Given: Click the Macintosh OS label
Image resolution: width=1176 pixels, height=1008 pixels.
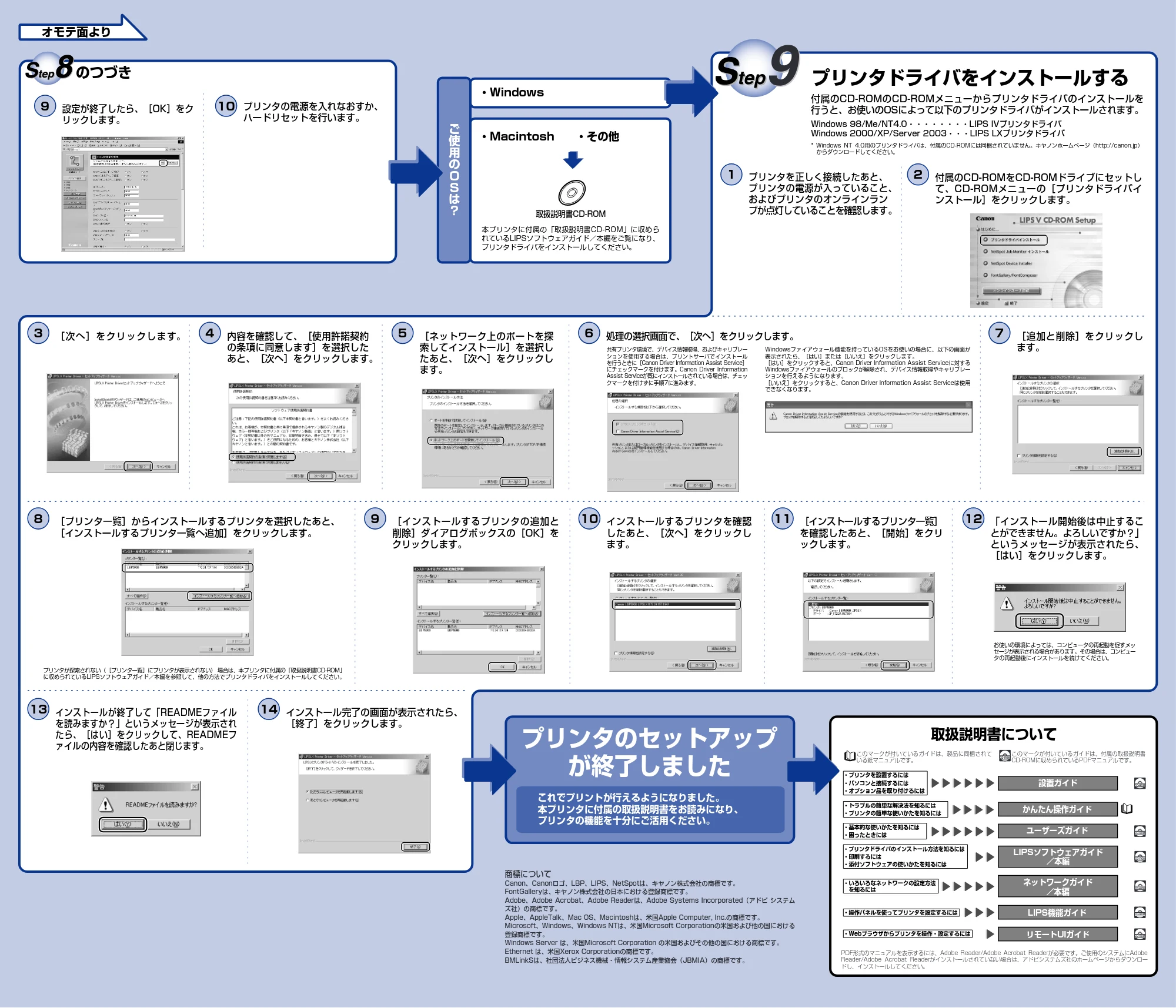Looking at the screenshot, I should [x=521, y=136].
